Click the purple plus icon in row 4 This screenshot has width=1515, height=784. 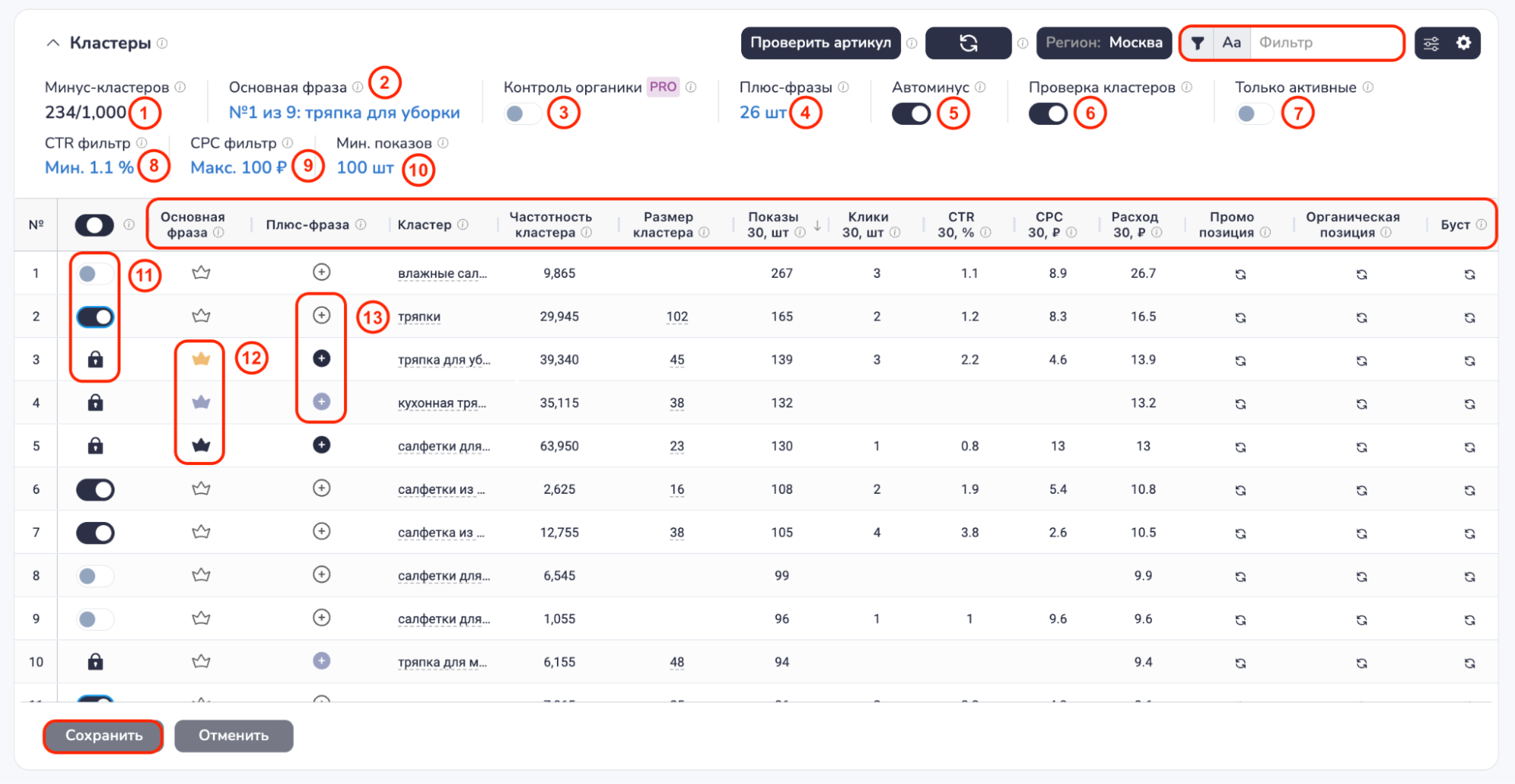pos(321,401)
